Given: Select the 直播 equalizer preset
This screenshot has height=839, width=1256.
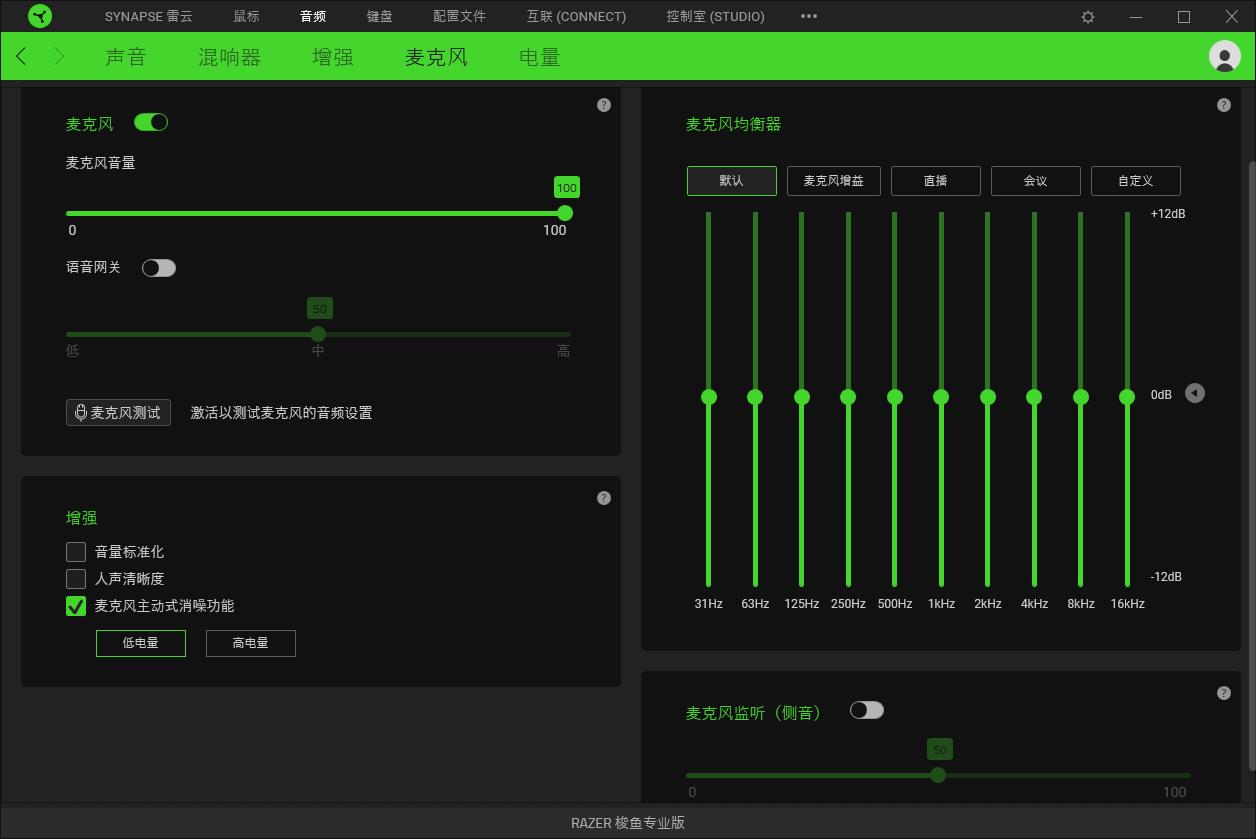Looking at the screenshot, I should [x=935, y=181].
